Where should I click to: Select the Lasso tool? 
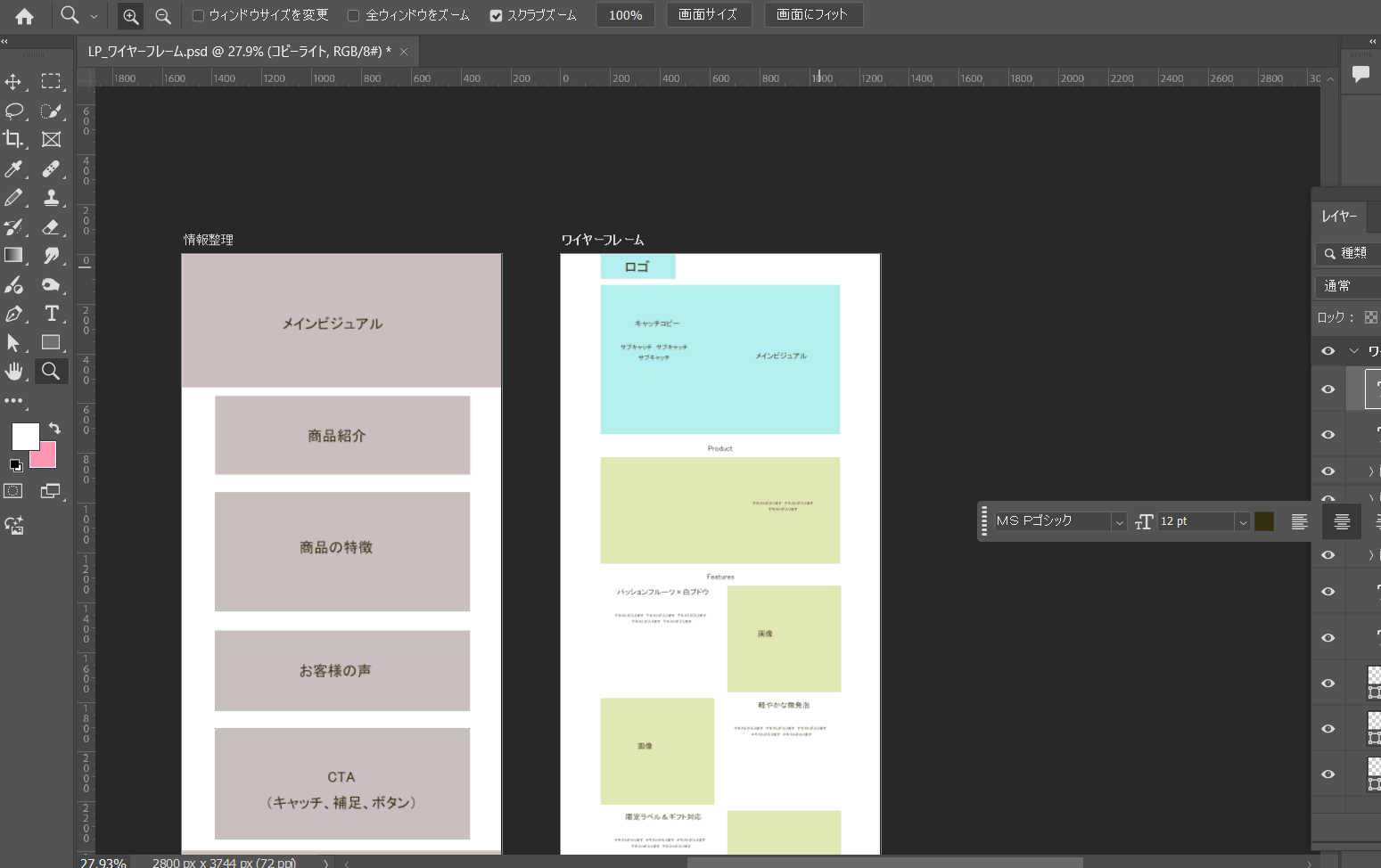(13, 111)
